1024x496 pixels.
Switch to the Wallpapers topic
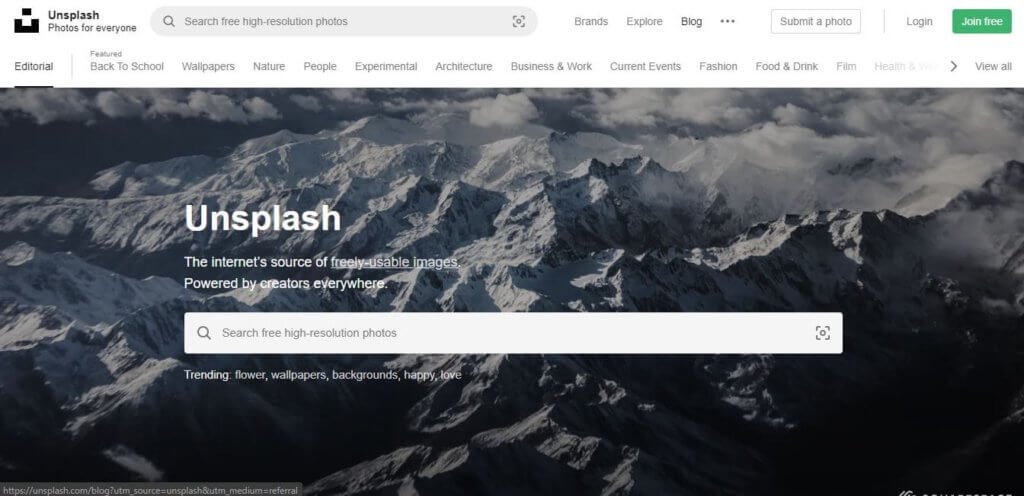[208, 67]
